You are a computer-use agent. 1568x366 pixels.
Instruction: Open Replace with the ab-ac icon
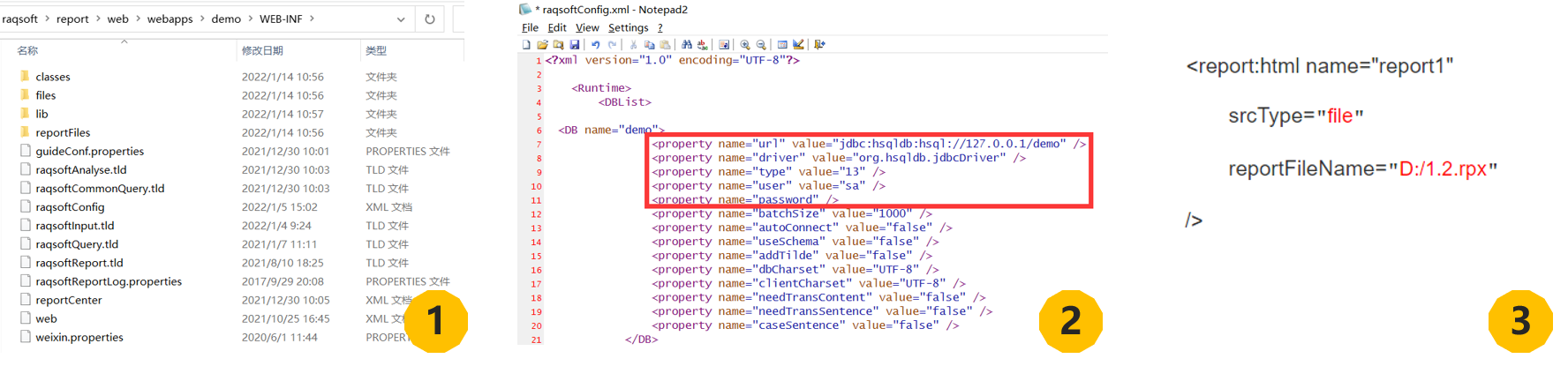(x=702, y=44)
